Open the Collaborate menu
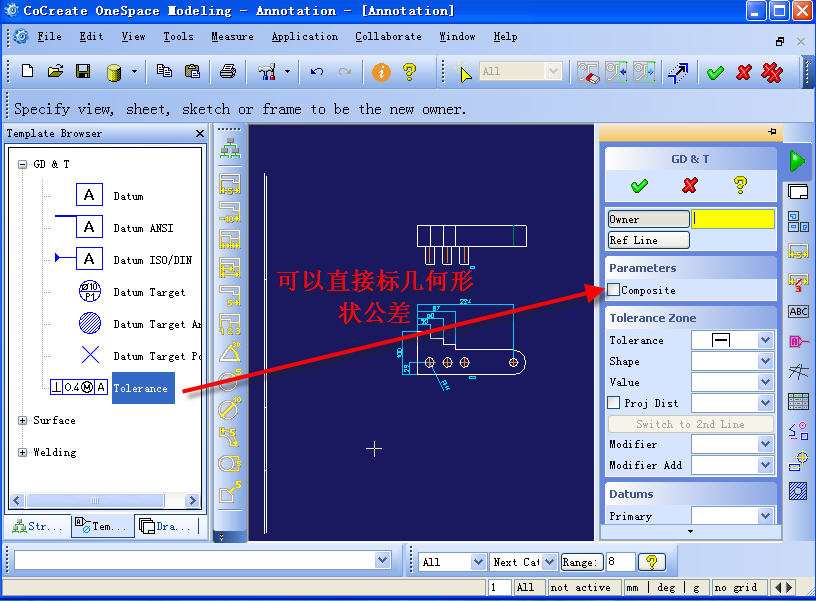 388,36
